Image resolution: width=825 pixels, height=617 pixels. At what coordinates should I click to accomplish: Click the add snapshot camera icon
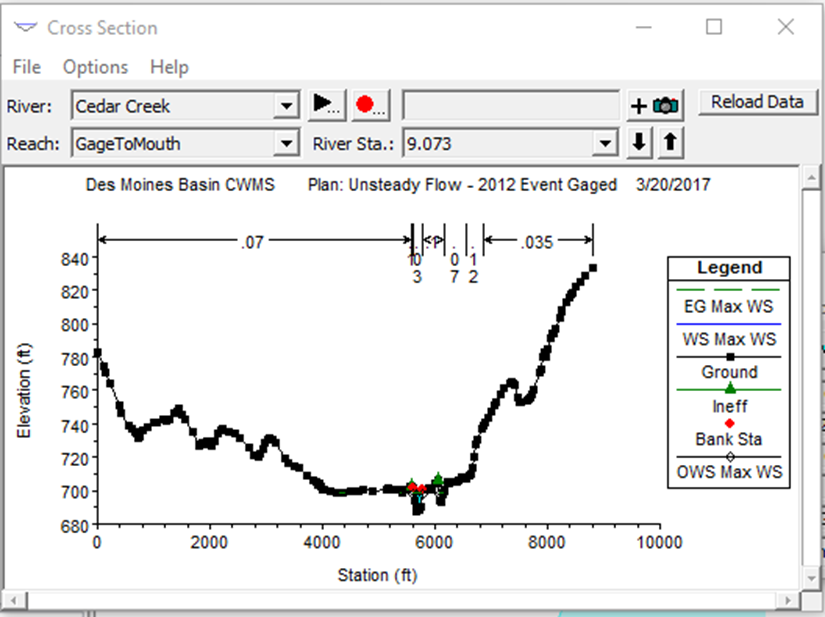(x=655, y=106)
